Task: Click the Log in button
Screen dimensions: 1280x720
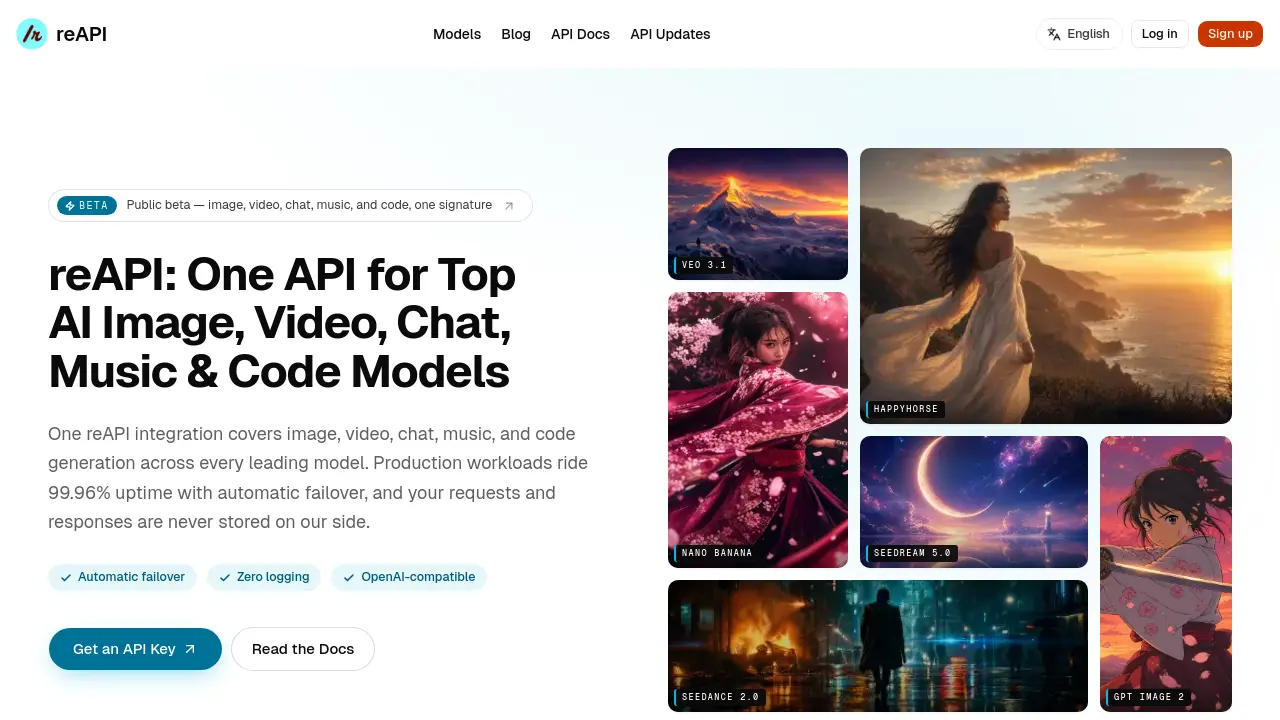Action: [x=1160, y=34]
